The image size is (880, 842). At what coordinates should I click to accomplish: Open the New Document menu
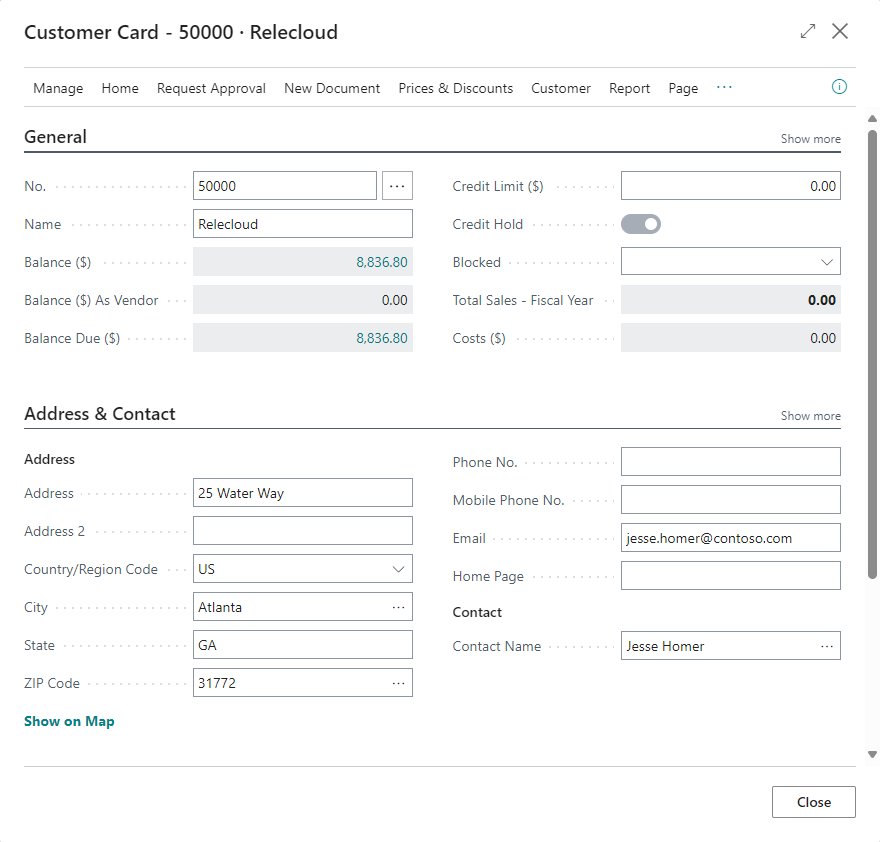pos(332,88)
